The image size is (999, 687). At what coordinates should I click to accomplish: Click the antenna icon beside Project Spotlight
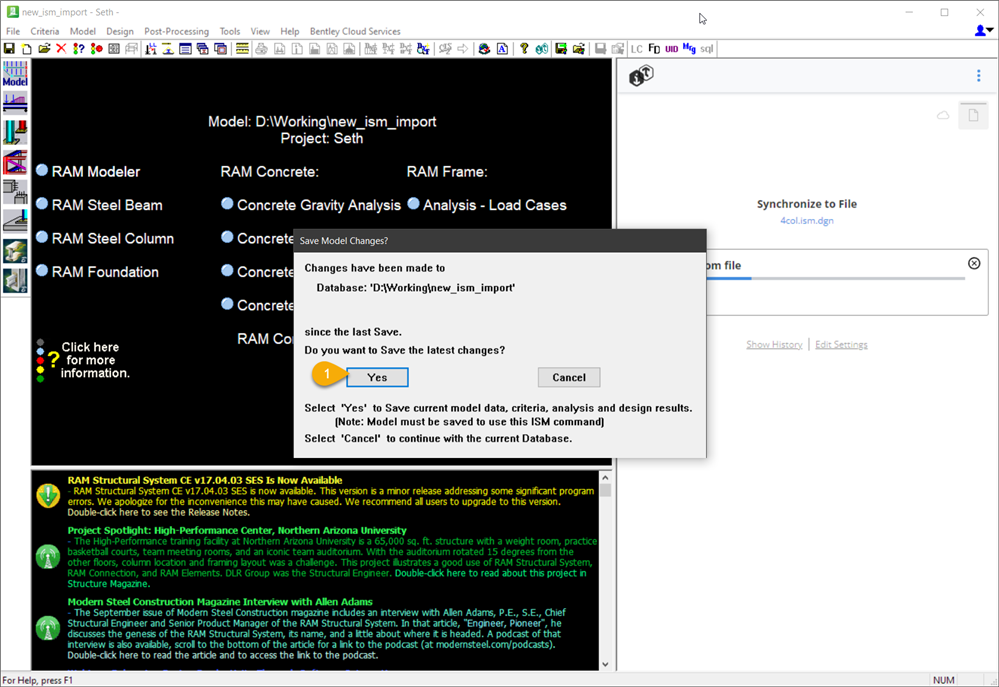(48, 557)
